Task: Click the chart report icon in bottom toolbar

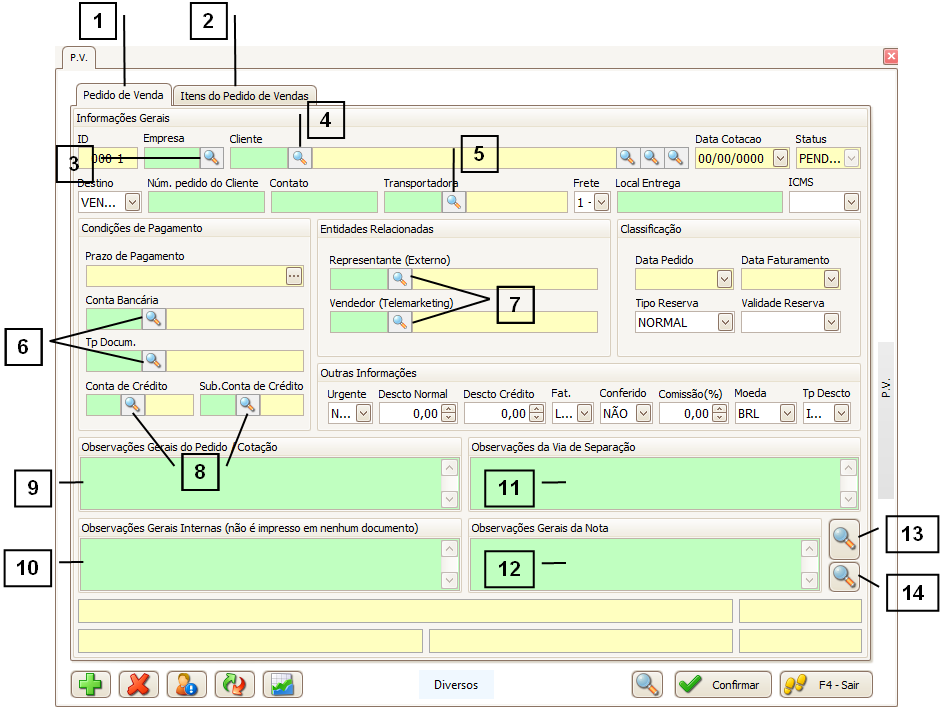Action: [283, 684]
